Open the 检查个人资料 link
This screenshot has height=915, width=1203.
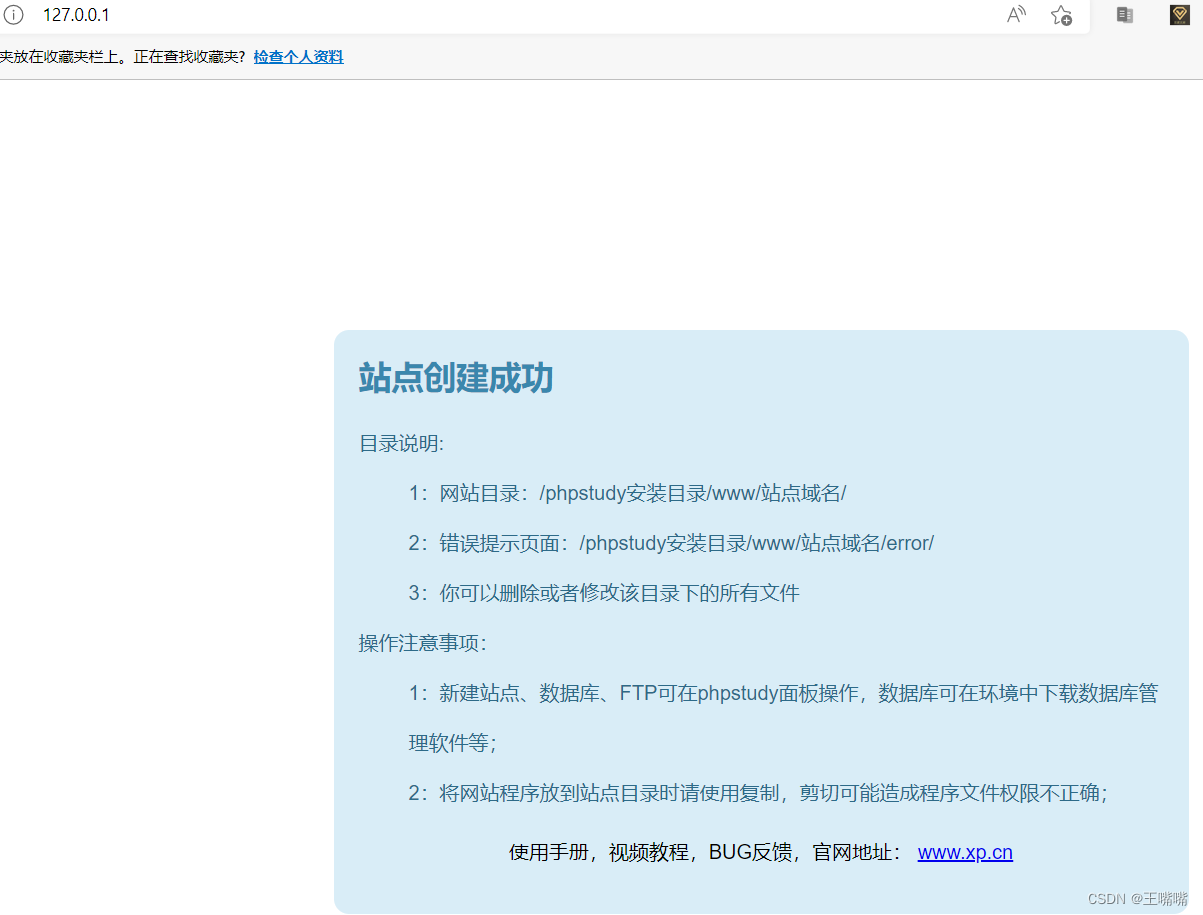(x=298, y=57)
